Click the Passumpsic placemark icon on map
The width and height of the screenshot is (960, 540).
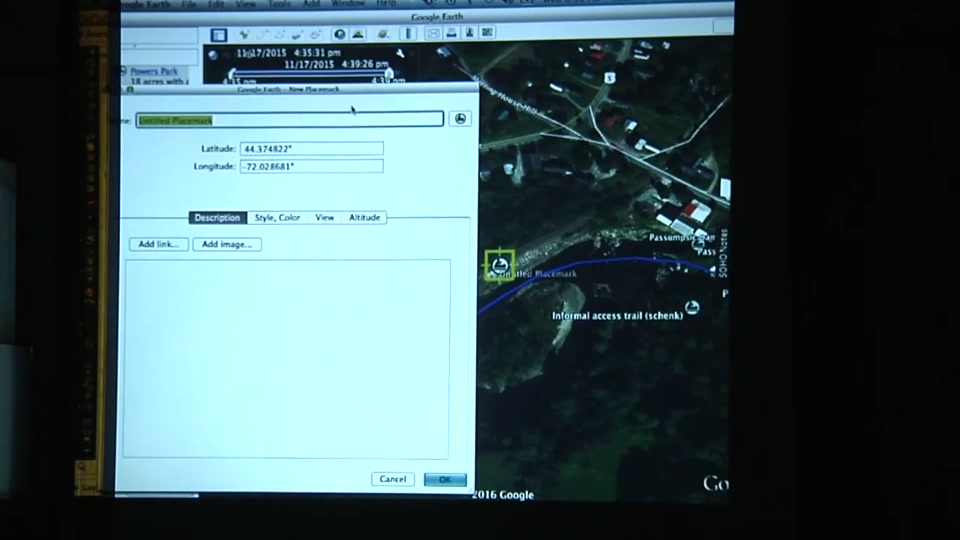click(698, 244)
